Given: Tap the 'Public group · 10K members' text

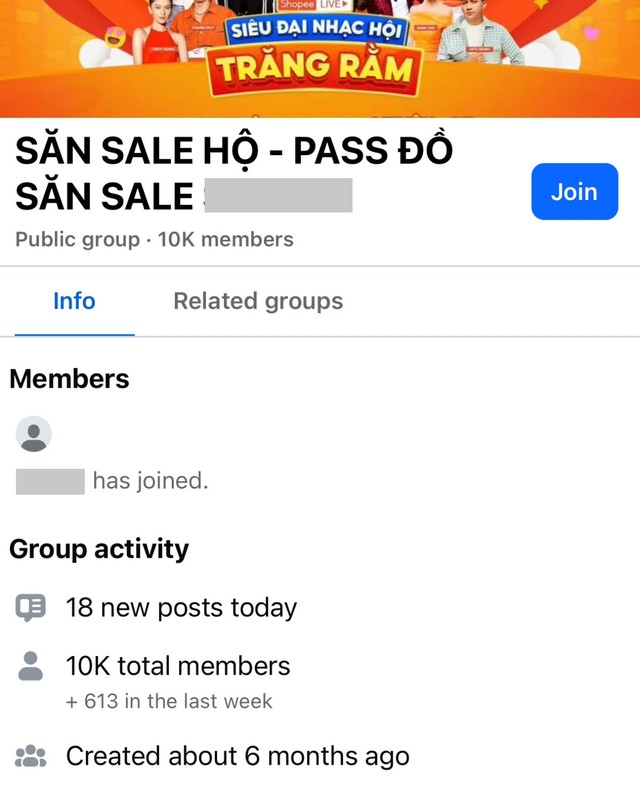Looking at the screenshot, I should 154,240.
